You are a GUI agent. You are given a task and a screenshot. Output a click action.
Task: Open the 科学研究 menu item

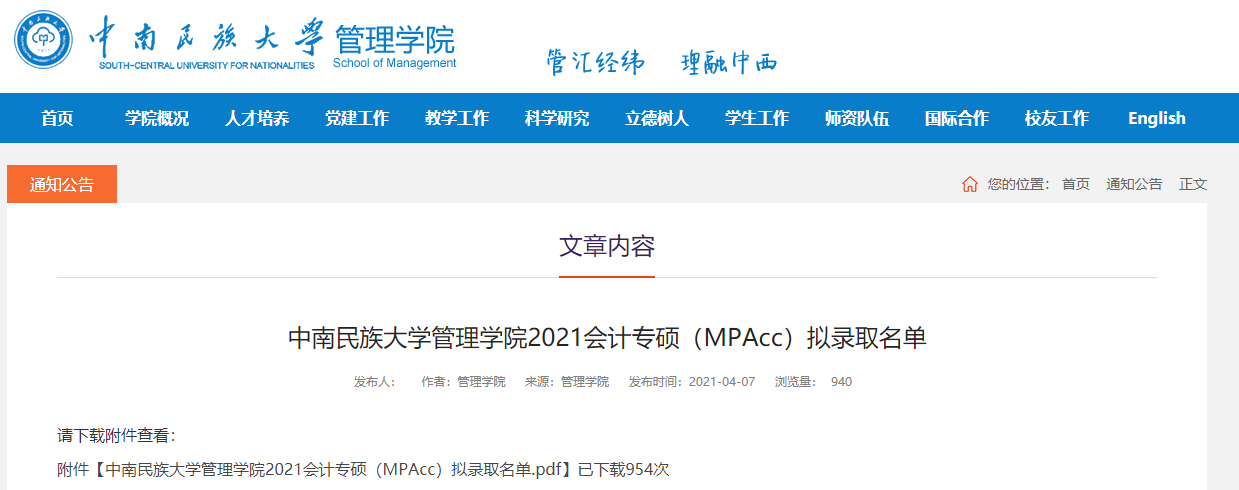click(x=557, y=118)
